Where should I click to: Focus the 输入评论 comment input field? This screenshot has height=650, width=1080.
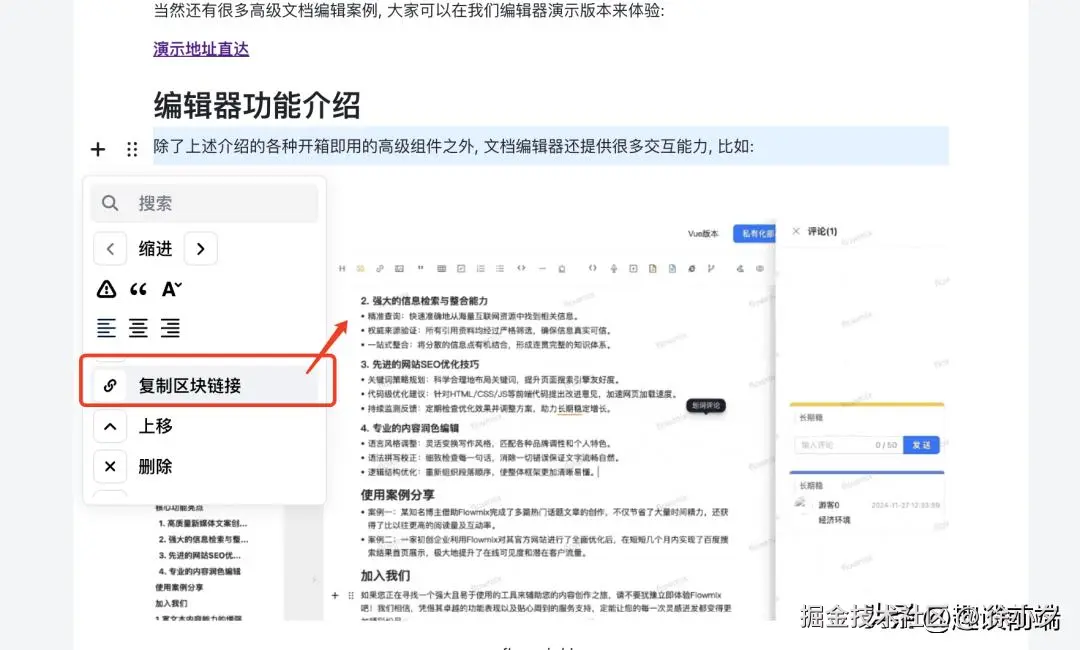(849, 445)
